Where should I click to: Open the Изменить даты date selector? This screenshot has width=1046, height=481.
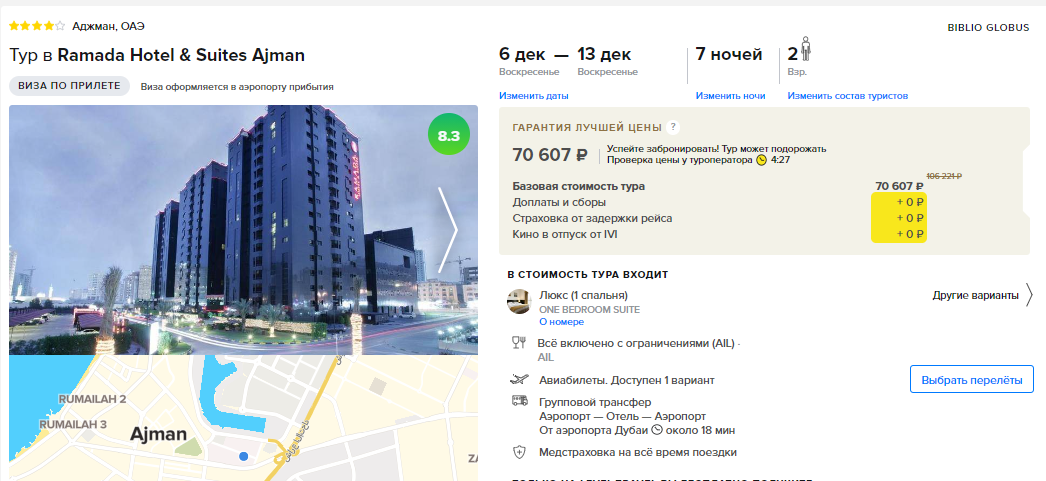[x=534, y=95]
